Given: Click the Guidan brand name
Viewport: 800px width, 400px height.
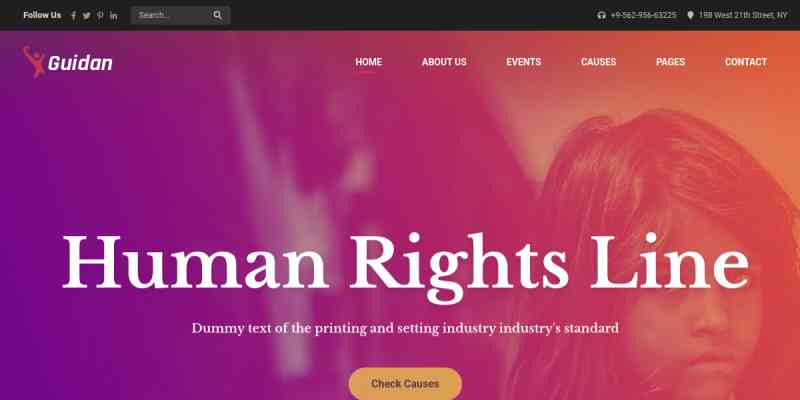Looking at the screenshot, I should pyautogui.click(x=80, y=63).
